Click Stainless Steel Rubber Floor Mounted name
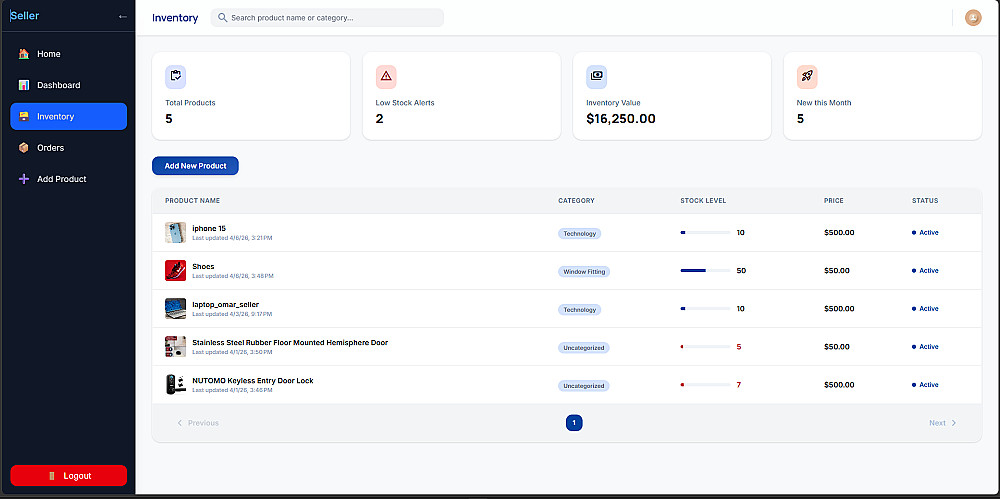 coord(290,343)
